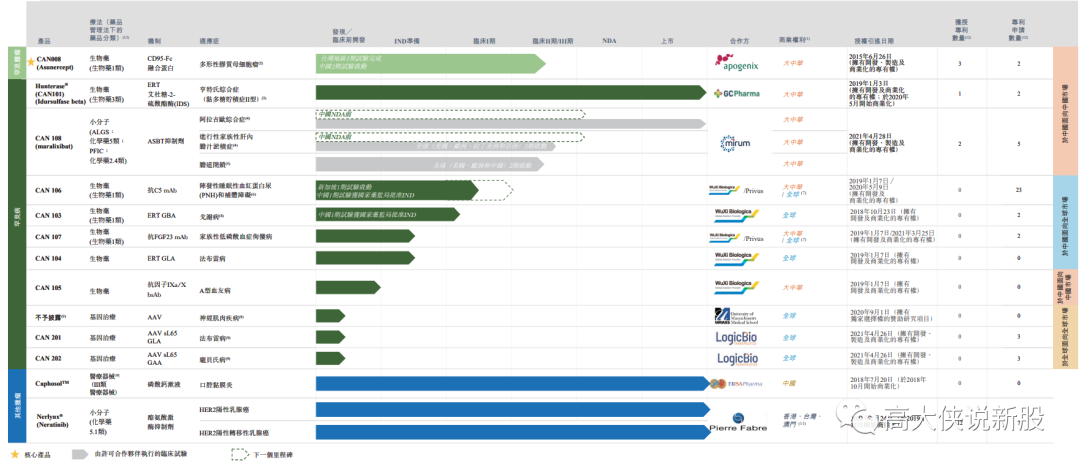This screenshot has width=1080, height=466.
Task: Click the CAN 105 product name
Action: coord(49,288)
